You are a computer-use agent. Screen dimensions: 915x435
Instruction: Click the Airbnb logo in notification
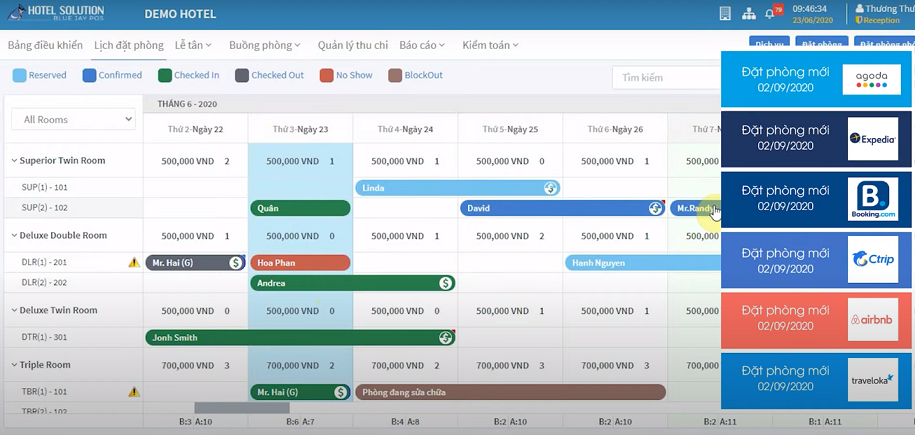(872, 320)
